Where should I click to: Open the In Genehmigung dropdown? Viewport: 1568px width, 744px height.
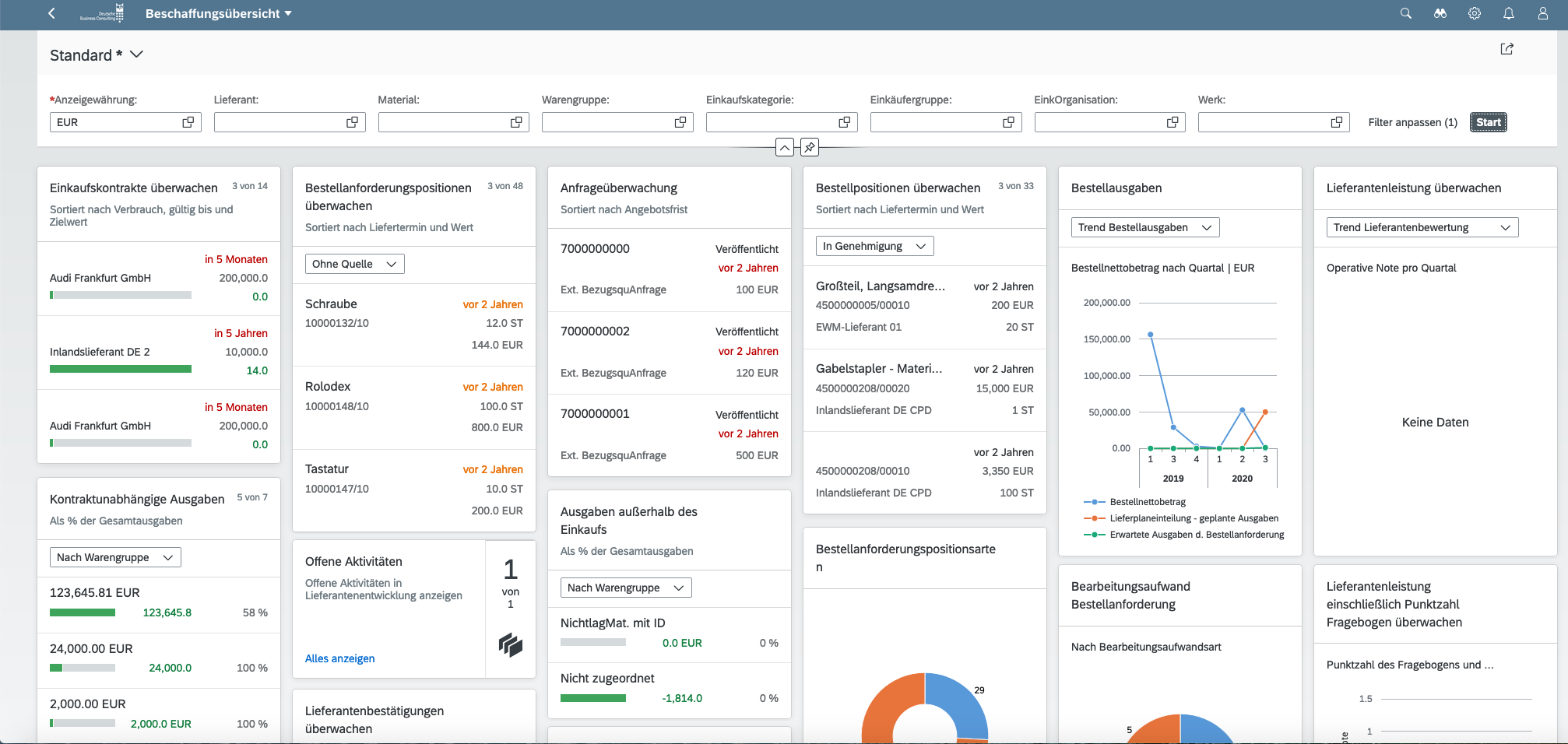(x=874, y=246)
